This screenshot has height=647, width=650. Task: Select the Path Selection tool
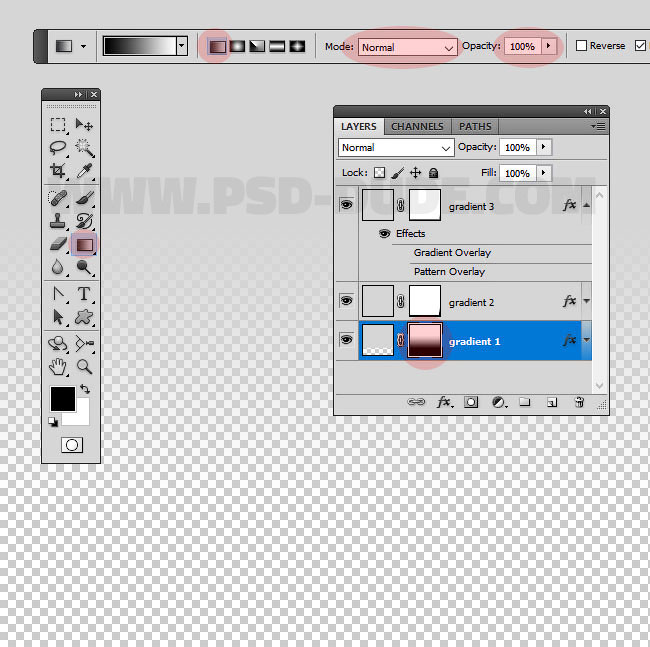coord(58,317)
